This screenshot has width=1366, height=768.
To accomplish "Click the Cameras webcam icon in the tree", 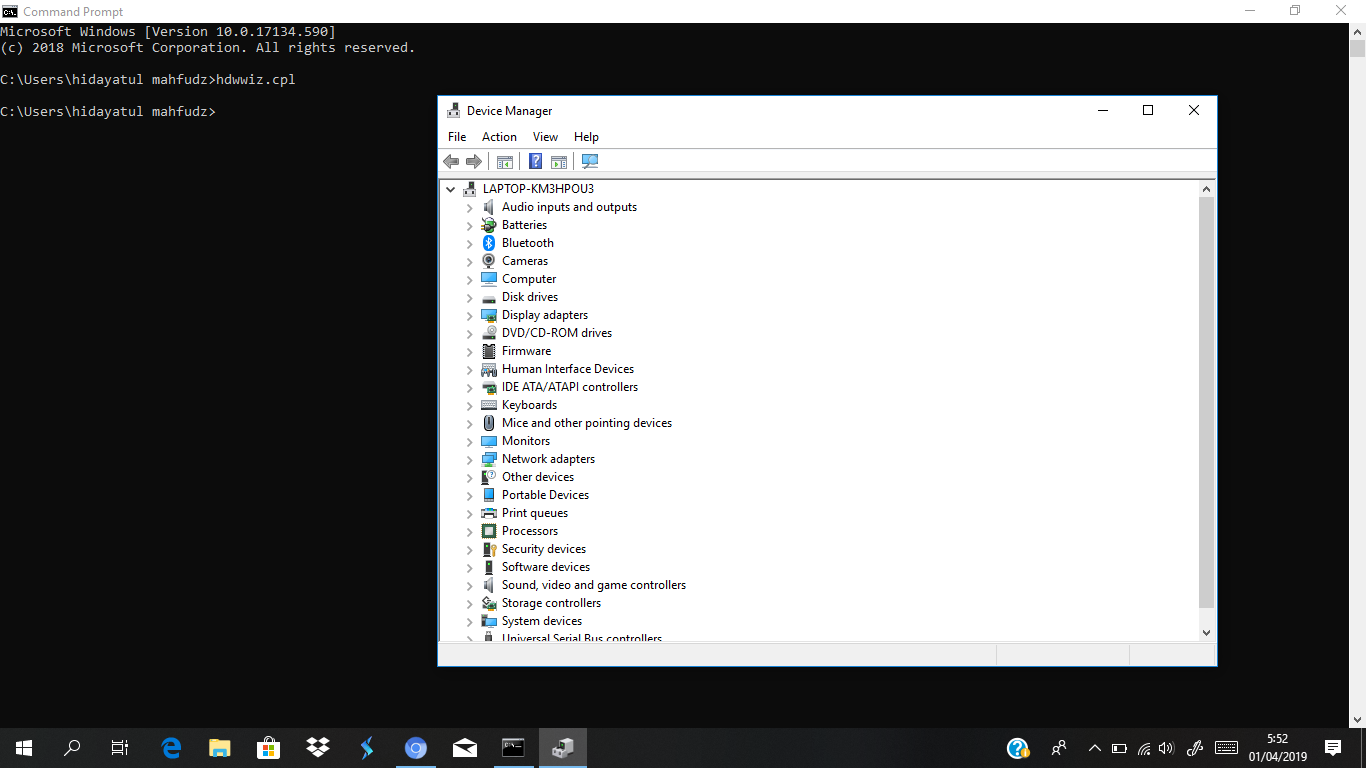I will [489, 261].
